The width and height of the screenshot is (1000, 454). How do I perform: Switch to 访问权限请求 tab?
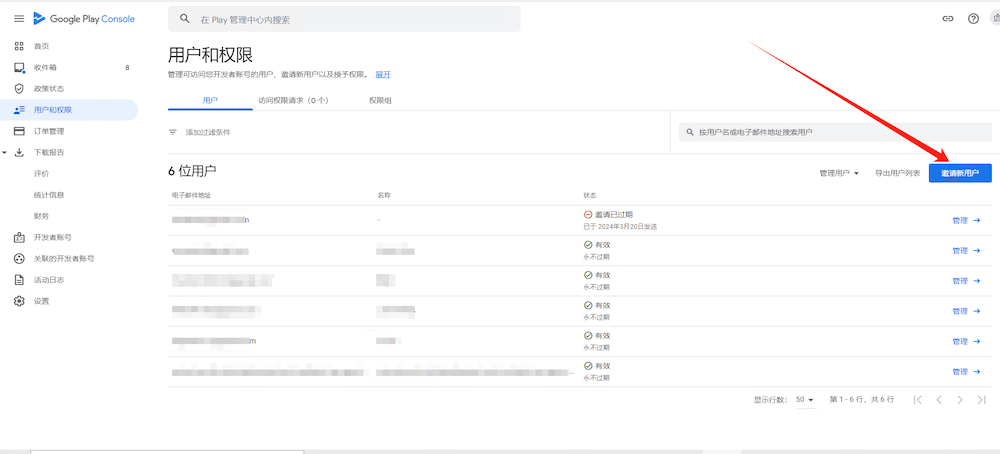pos(293,101)
